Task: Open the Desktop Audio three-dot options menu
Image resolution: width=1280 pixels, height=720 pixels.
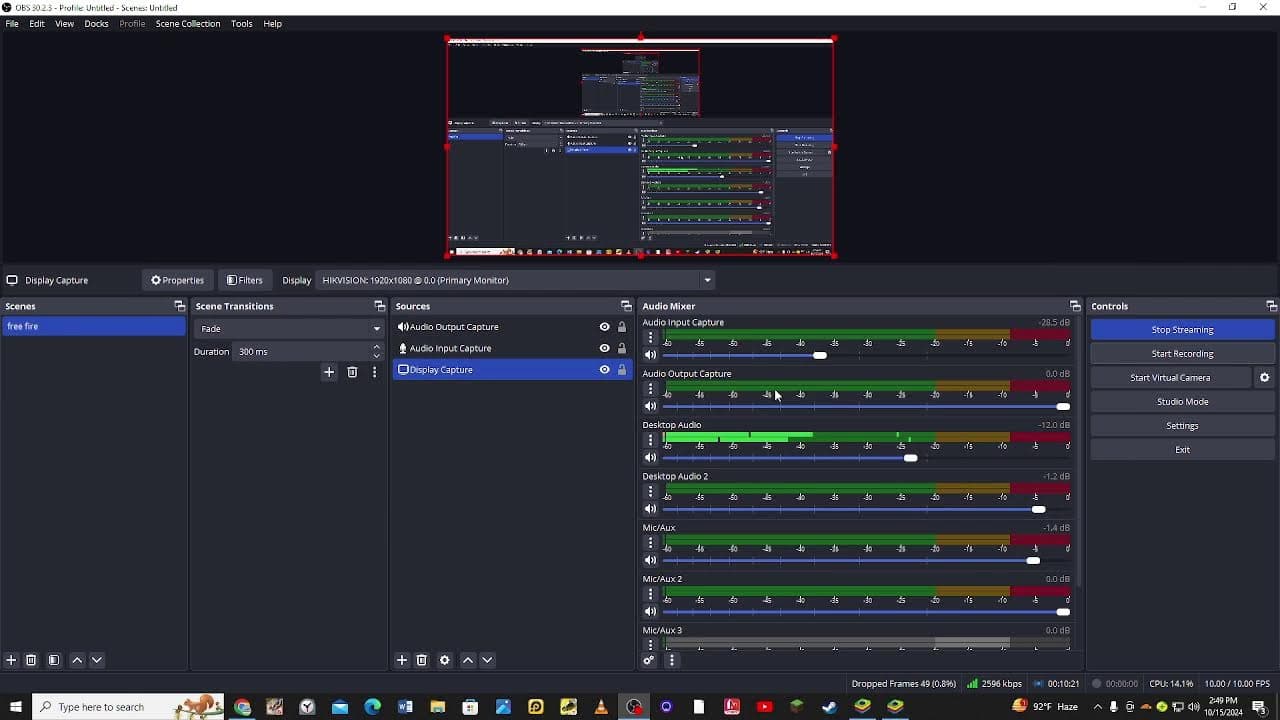Action: coord(650,440)
